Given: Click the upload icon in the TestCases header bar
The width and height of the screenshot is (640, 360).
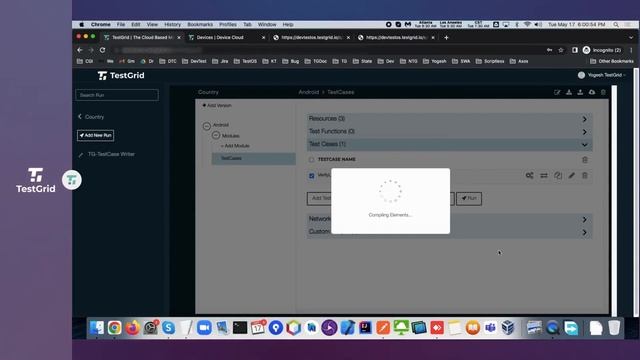Looking at the screenshot, I should point(580,92).
